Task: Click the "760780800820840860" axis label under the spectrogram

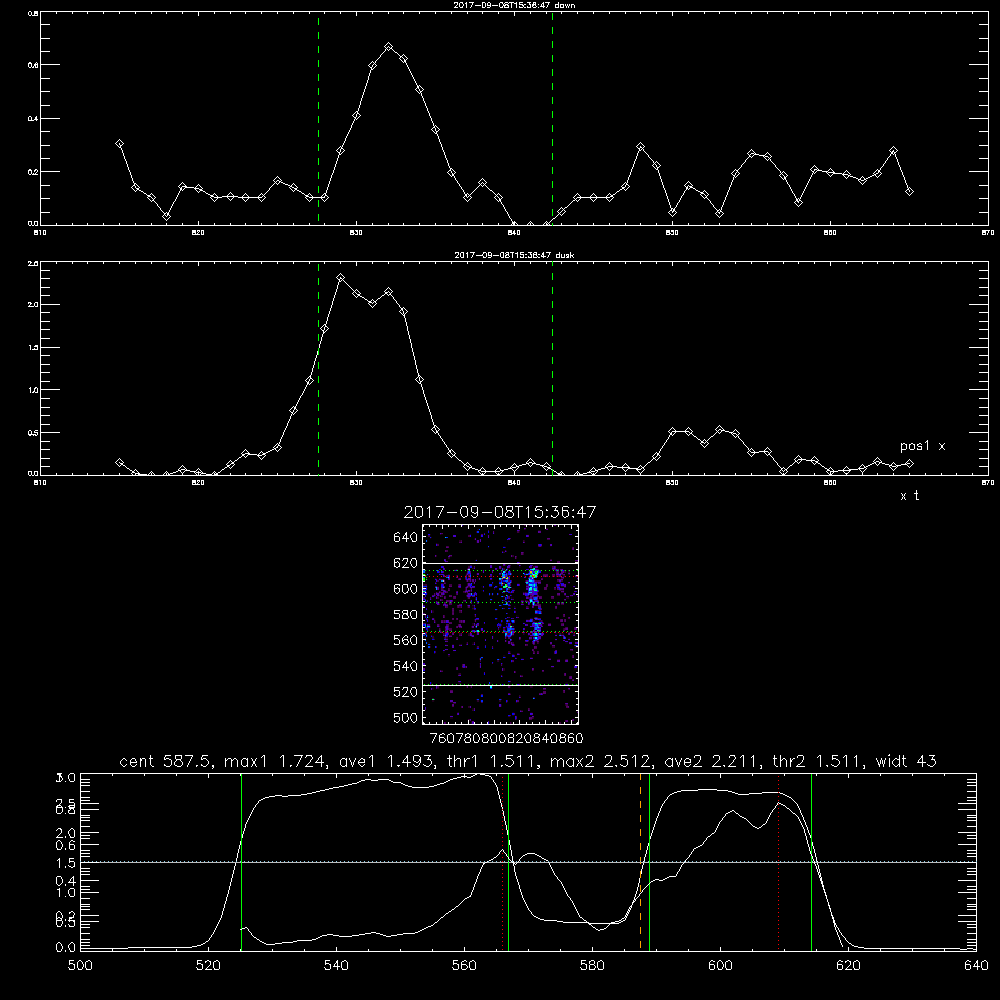Action: coord(506,738)
